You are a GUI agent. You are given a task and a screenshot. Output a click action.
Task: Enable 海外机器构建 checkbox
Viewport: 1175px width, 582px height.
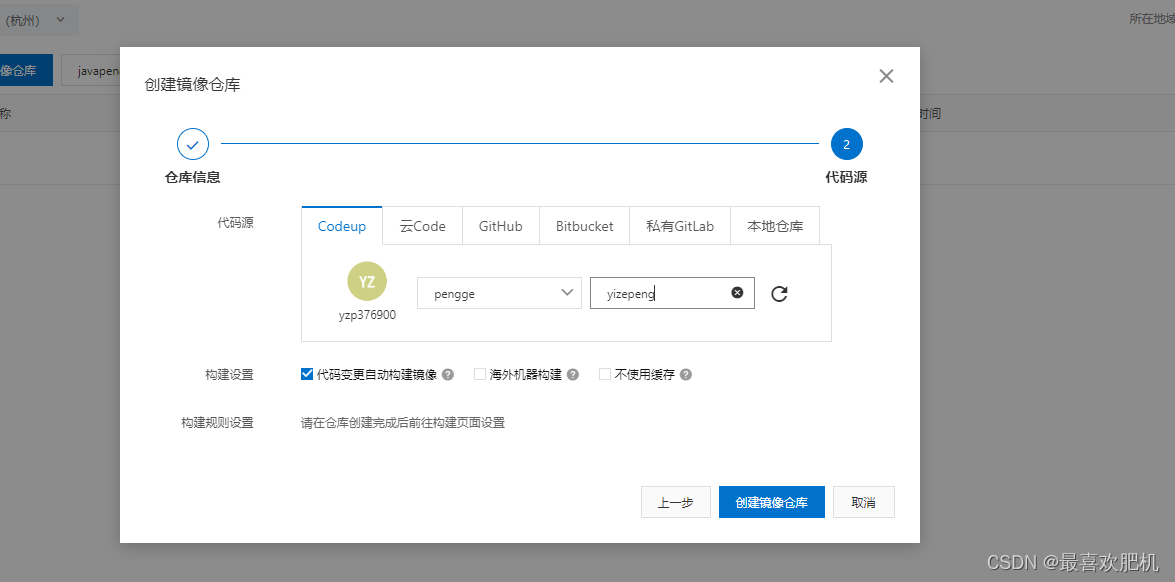click(x=480, y=375)
